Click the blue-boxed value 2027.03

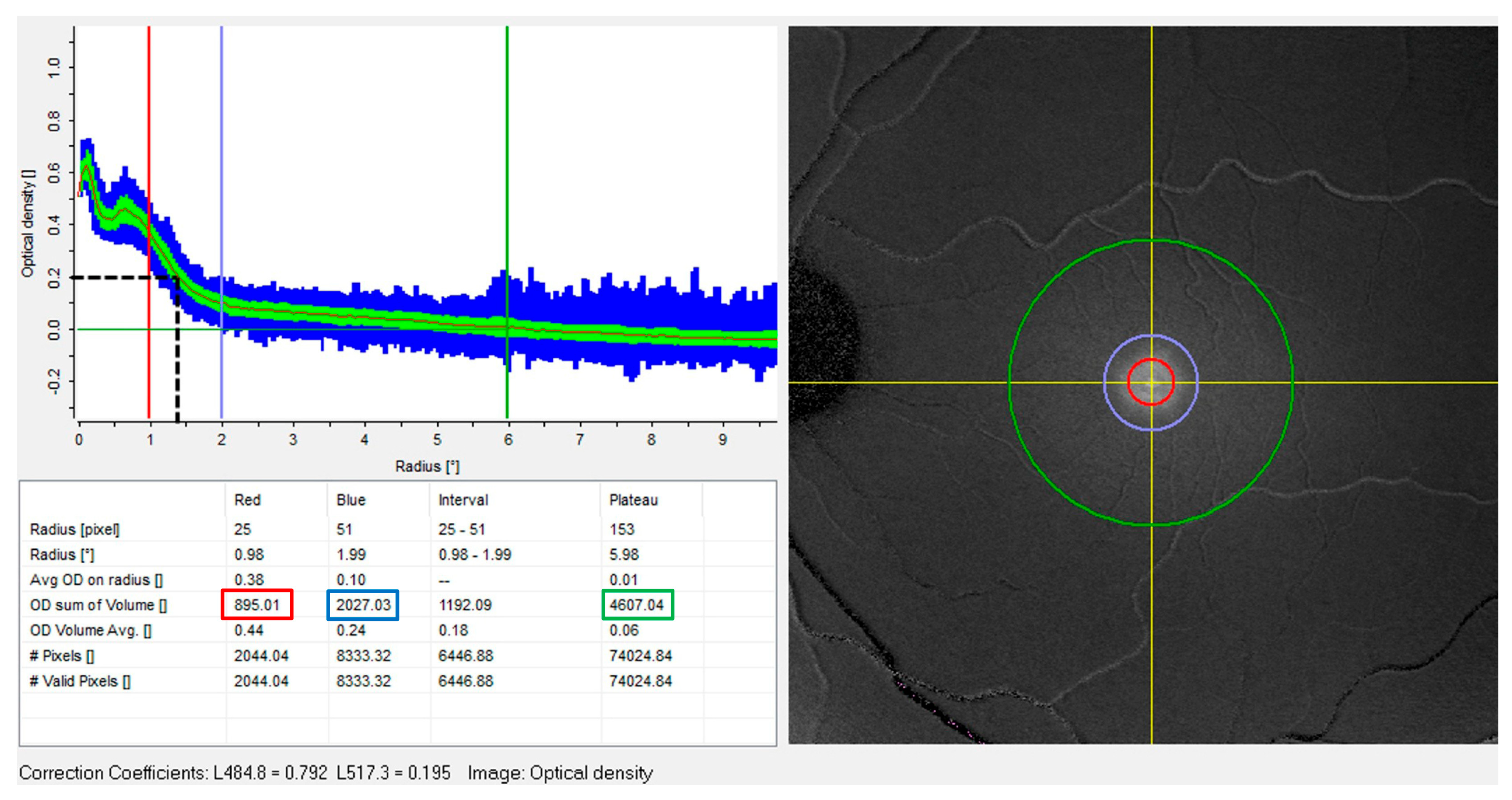(x=363, y=605)
